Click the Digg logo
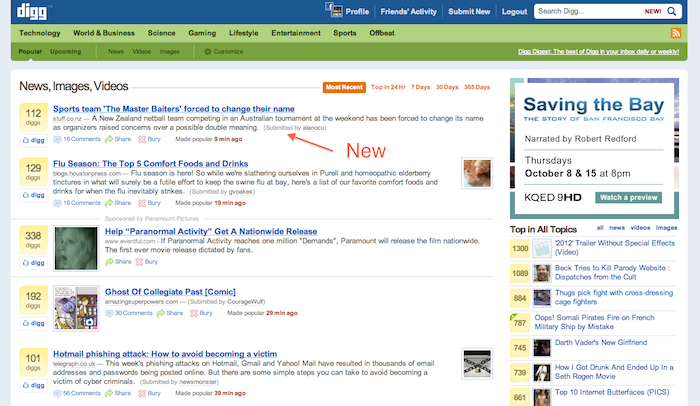 32,11
